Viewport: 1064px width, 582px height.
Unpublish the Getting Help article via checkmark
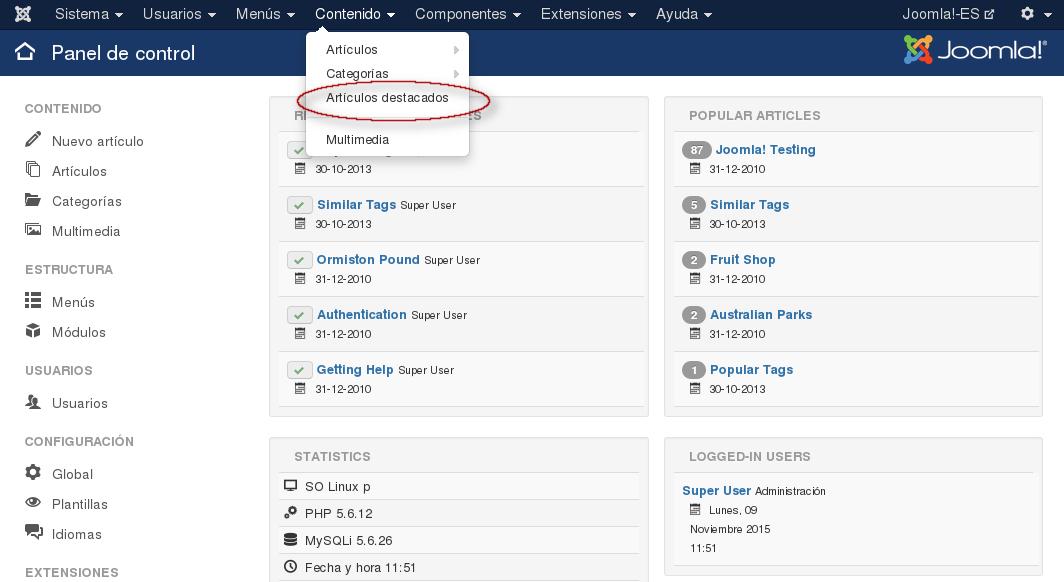tap(300, 370)
